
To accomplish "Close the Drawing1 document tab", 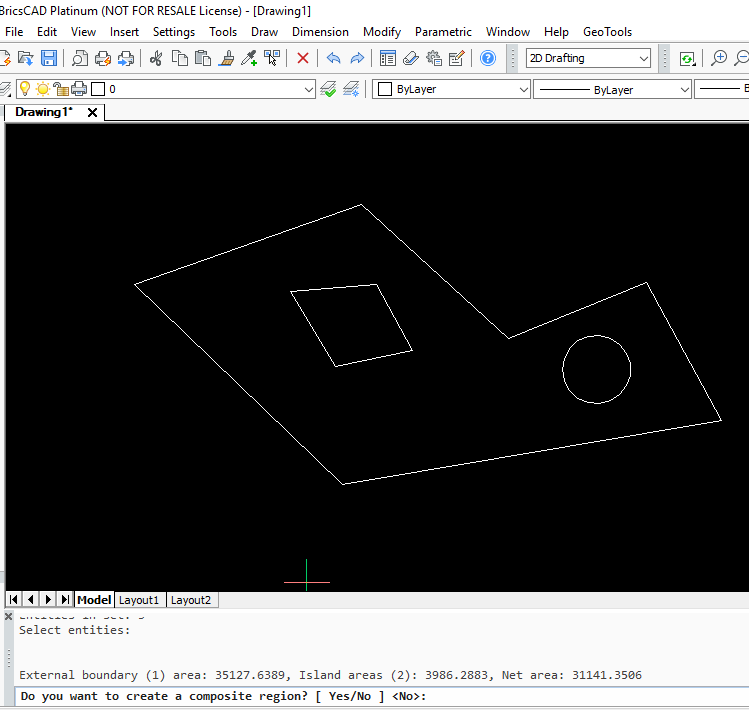I will pos(93,112).
